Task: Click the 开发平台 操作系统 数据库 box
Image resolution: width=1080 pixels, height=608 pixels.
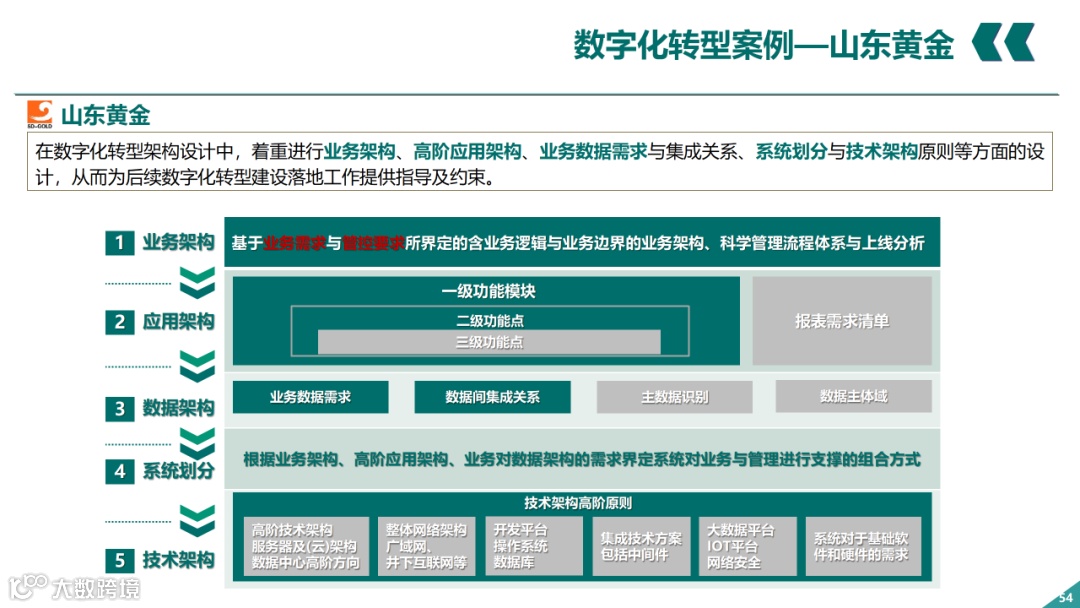Action: point(534,547)
